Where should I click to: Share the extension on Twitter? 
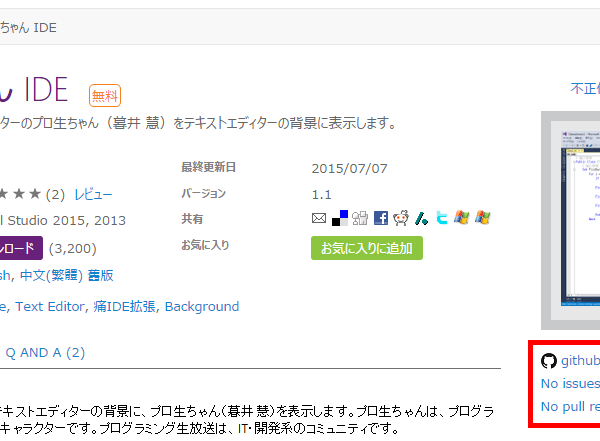442,218
